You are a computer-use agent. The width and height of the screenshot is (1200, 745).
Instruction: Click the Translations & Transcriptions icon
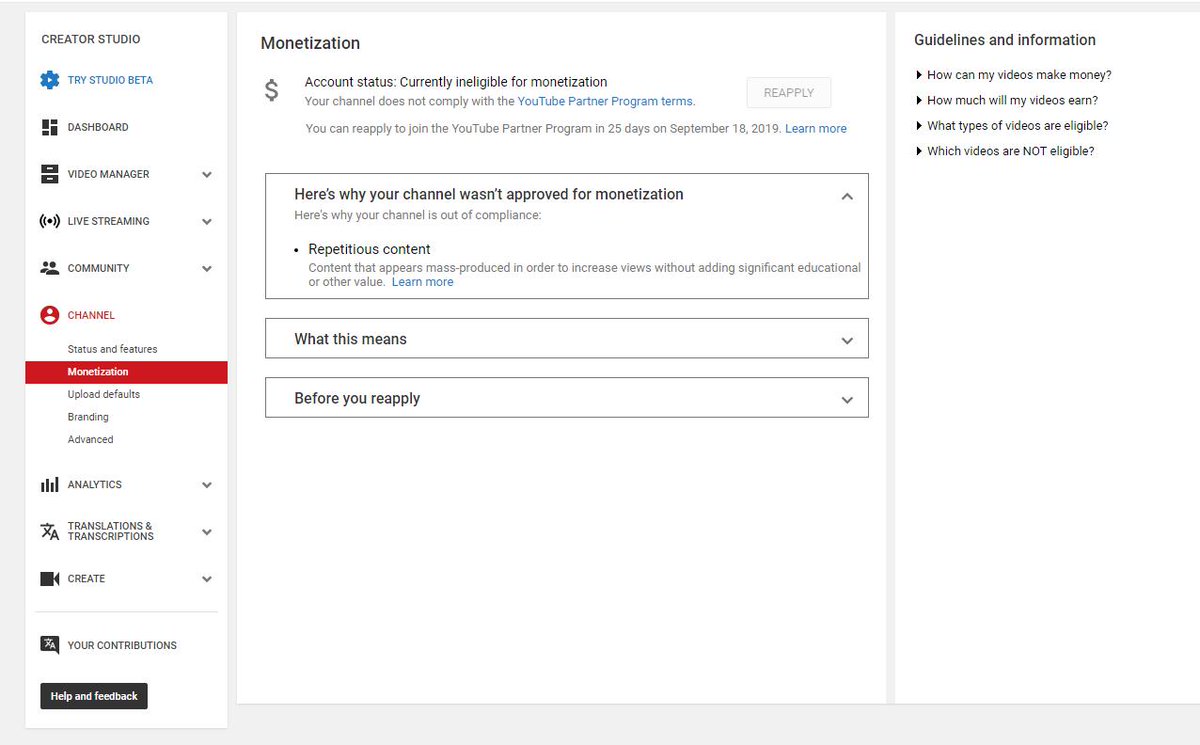(50, 531)
